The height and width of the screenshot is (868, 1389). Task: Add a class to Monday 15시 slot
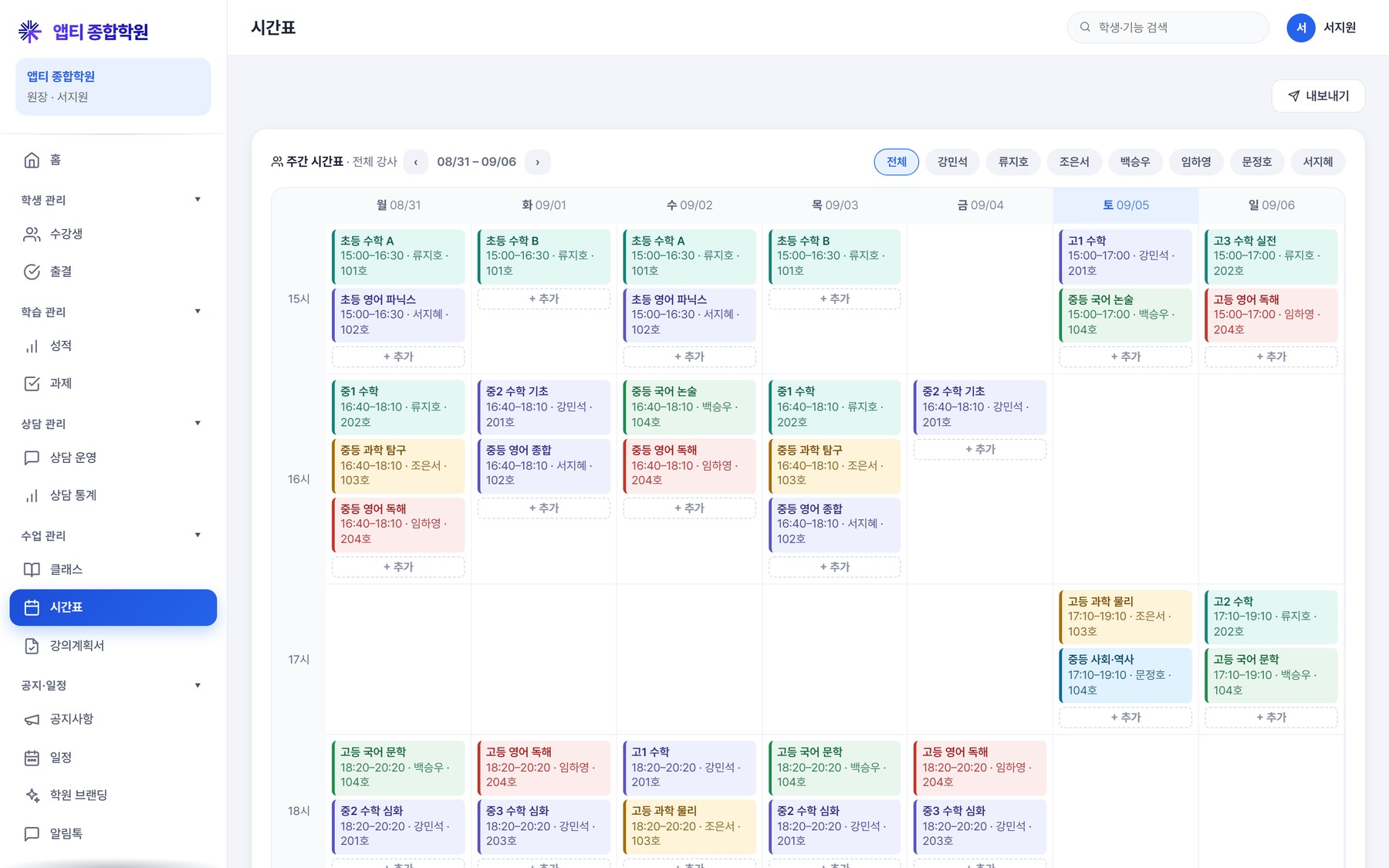398,356
